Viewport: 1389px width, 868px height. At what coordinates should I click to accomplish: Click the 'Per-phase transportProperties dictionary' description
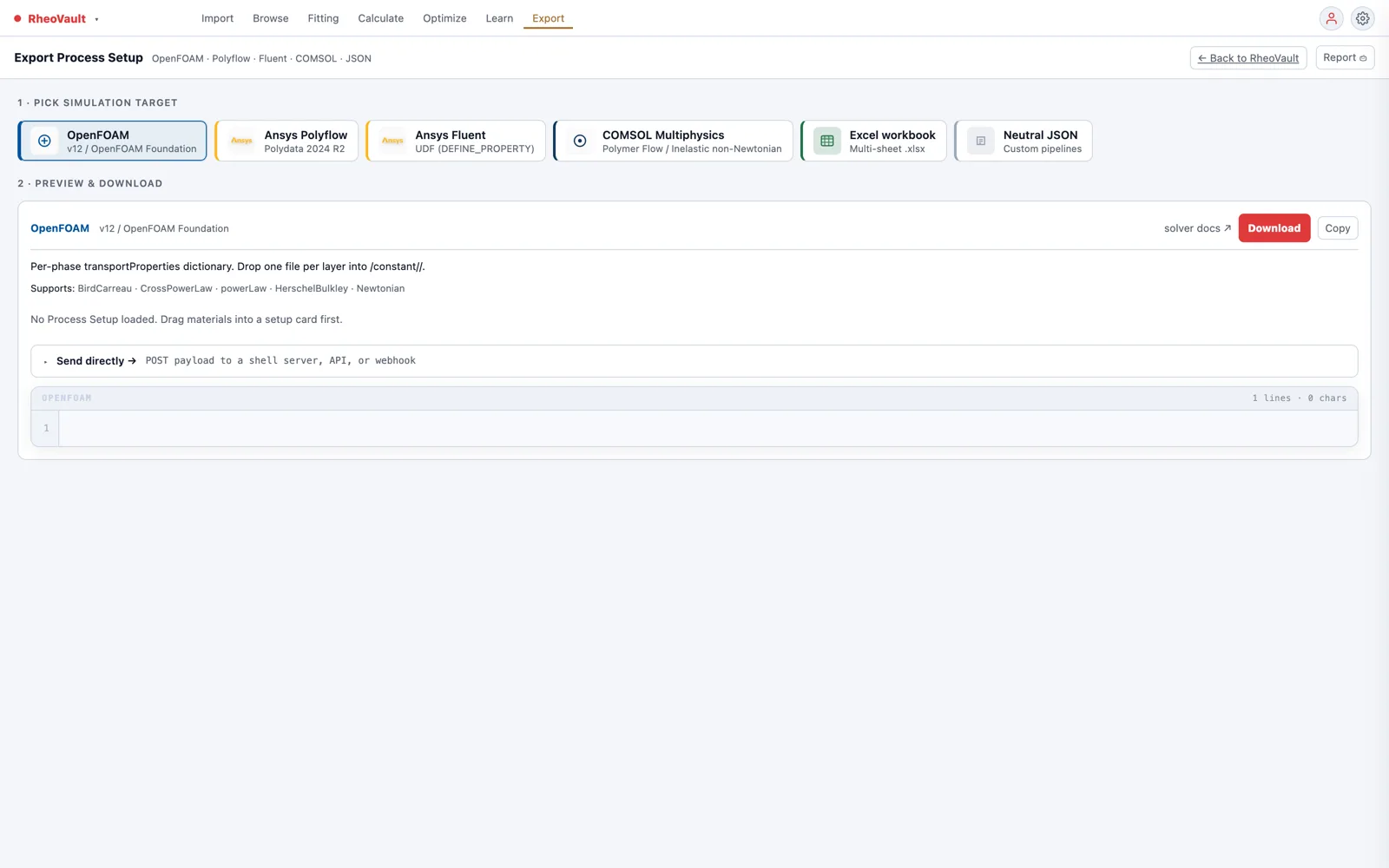click(227, 266)
